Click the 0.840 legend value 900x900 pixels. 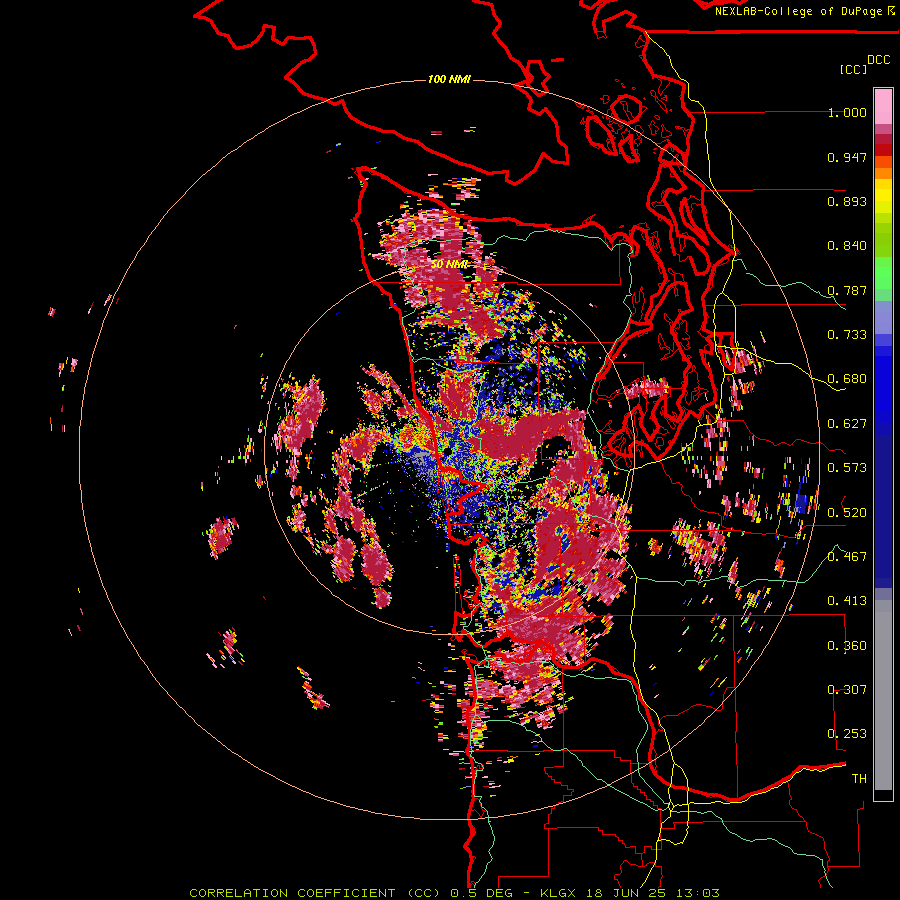(x=847, y=246)
